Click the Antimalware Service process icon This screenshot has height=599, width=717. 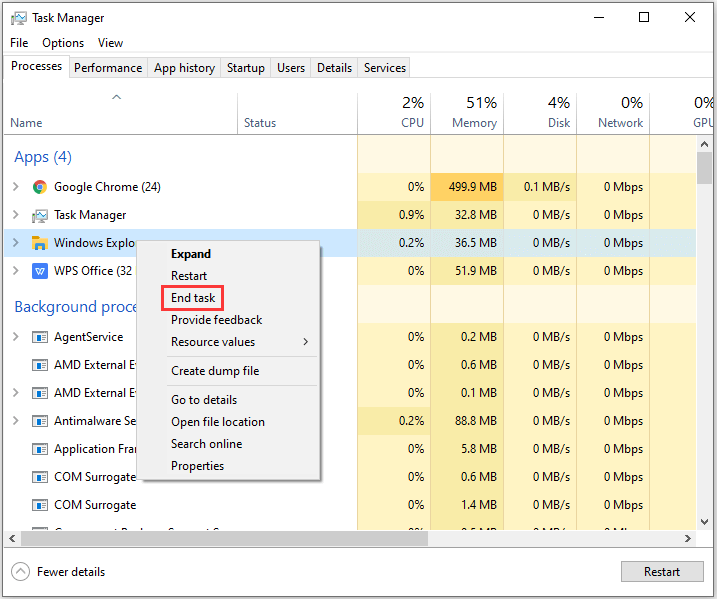pos(40,421)
